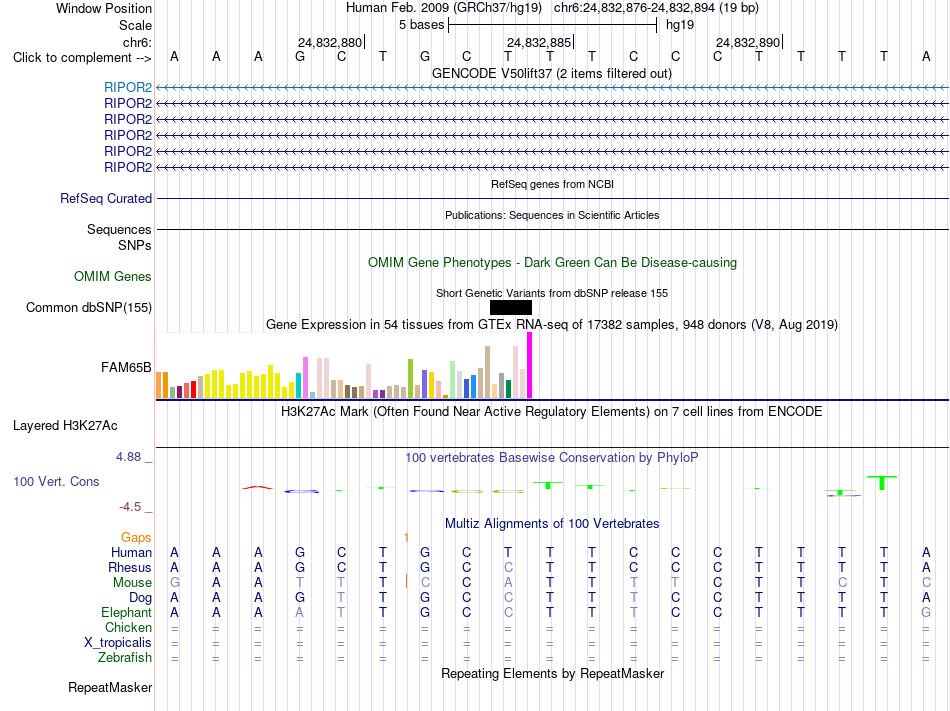Open the RefSeq Curated track label
Image resolution: width=950 pixels, height=711 pixels.
(x=106, y=198)
